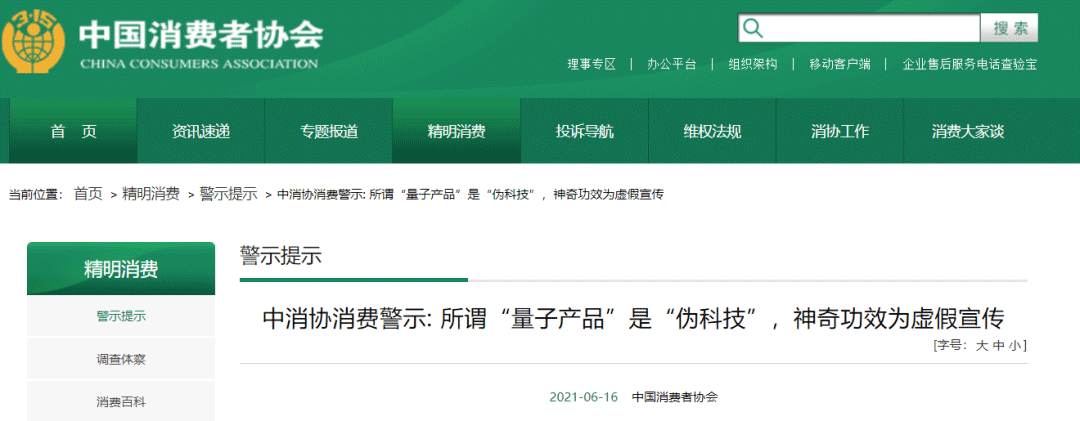Open the 专题报道 navigation menu

329,131
